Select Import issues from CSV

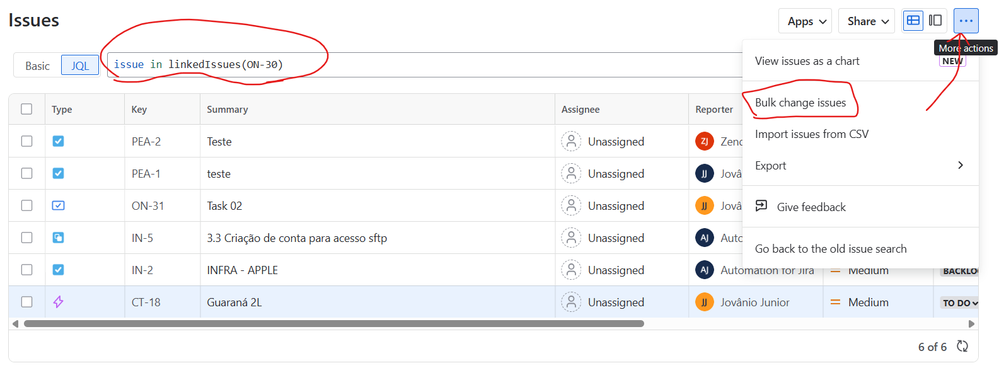pyautogui.click(x=812, y=134)
